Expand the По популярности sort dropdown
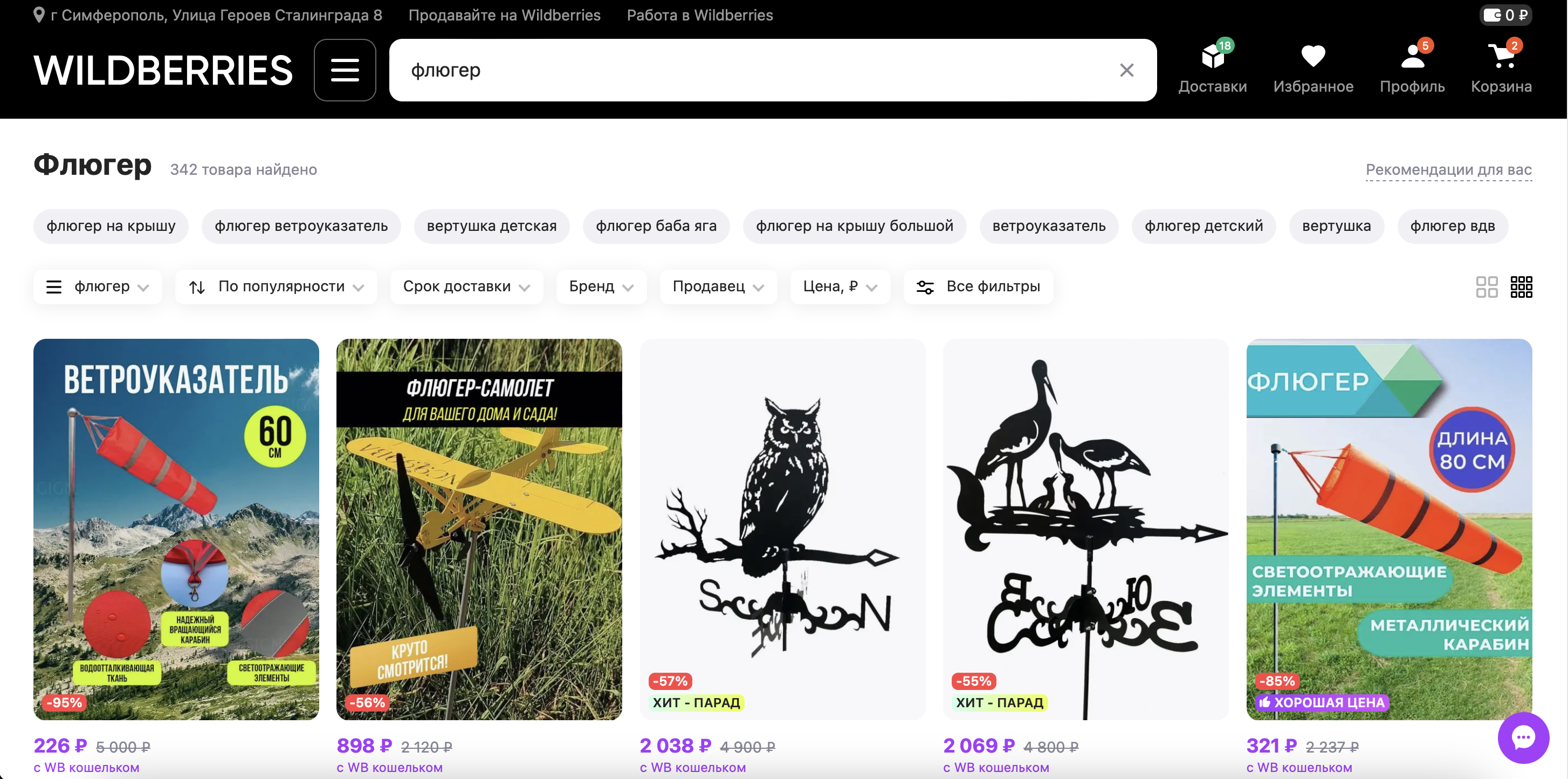 [x=276, y=287]
